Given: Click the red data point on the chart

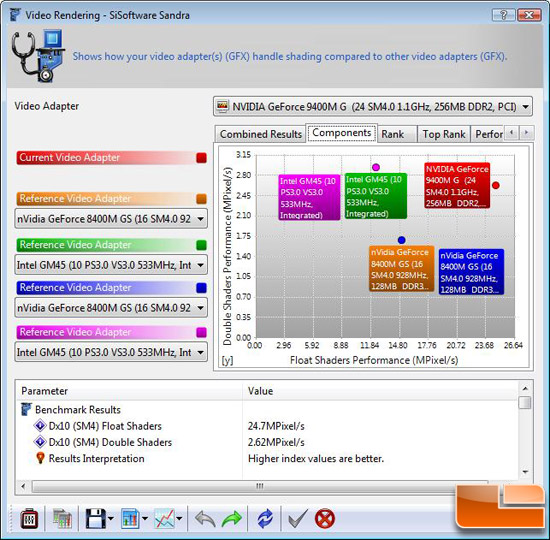Looking at the screenshot, I should pyautogui.click(x=495, y=185).
